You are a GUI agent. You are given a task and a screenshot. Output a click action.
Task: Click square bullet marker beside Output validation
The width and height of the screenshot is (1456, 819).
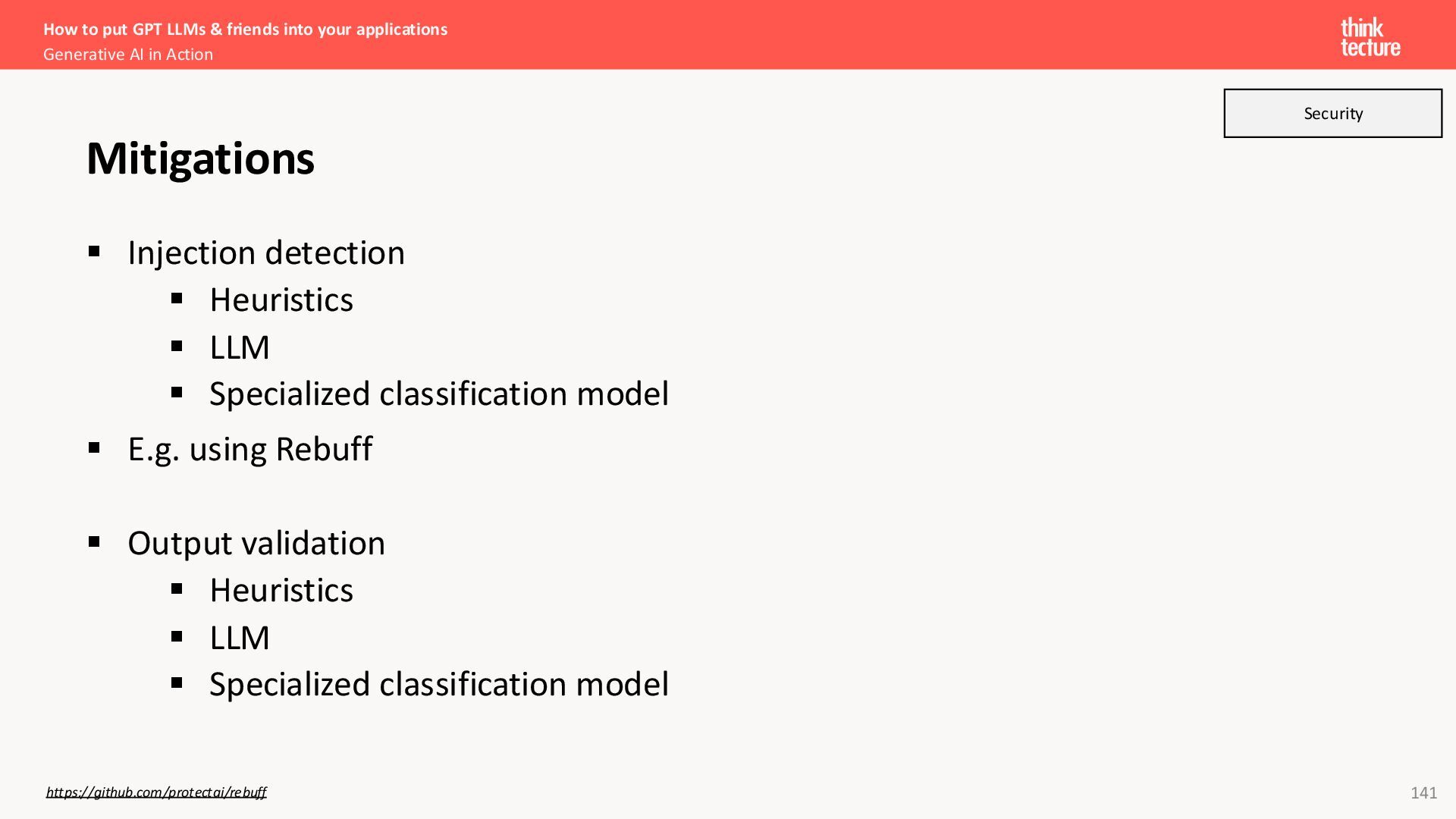[94, 541]
